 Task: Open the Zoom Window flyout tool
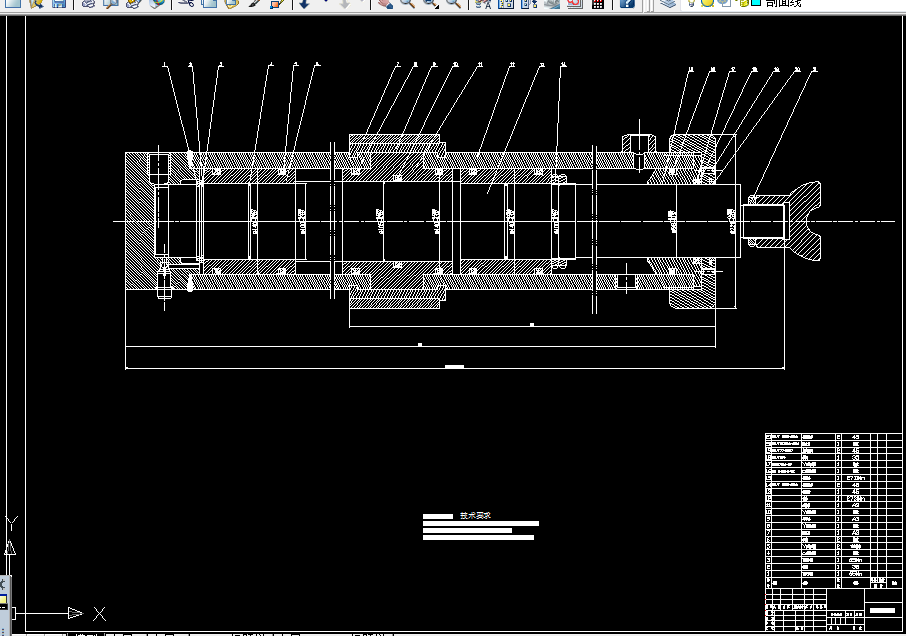[430, 3]
